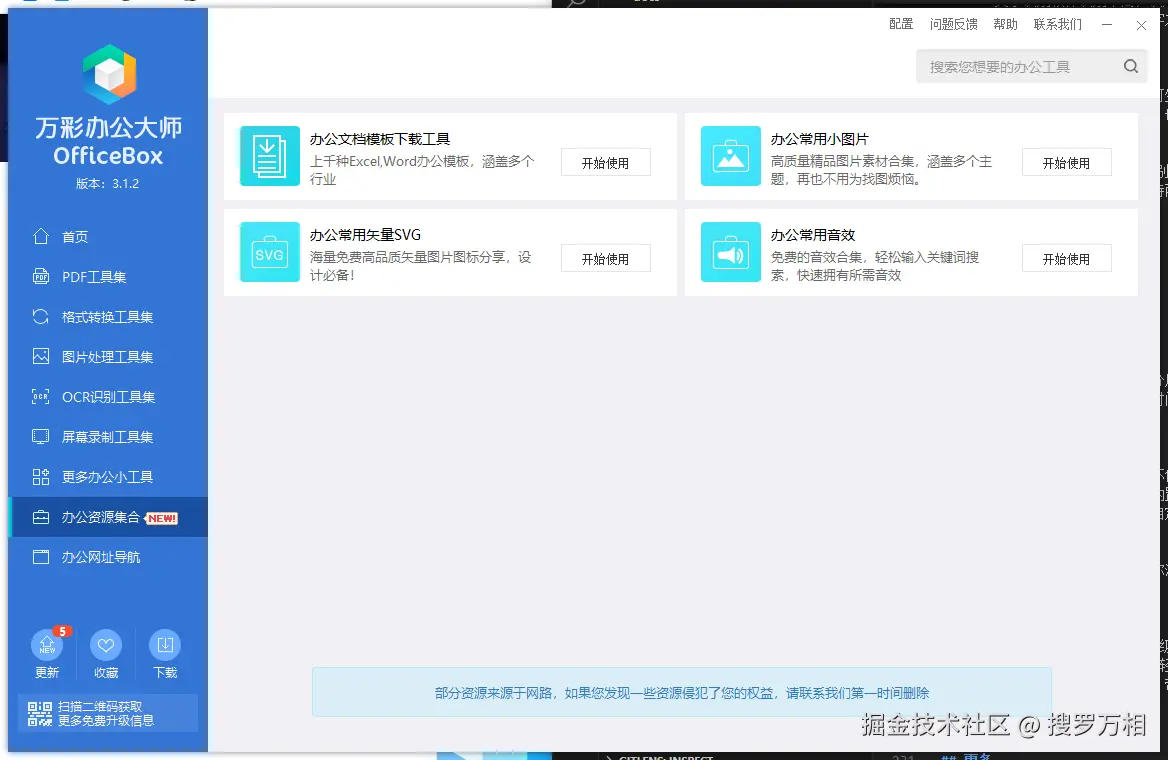Viewport: 1168px width, 760px height.
Task: Click the 办公网址导航 window icon
Action: coord(41,557)
